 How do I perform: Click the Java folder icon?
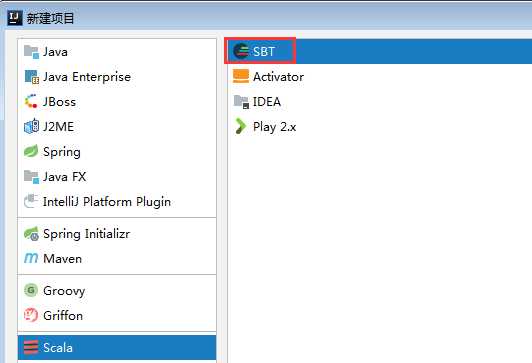31,52
